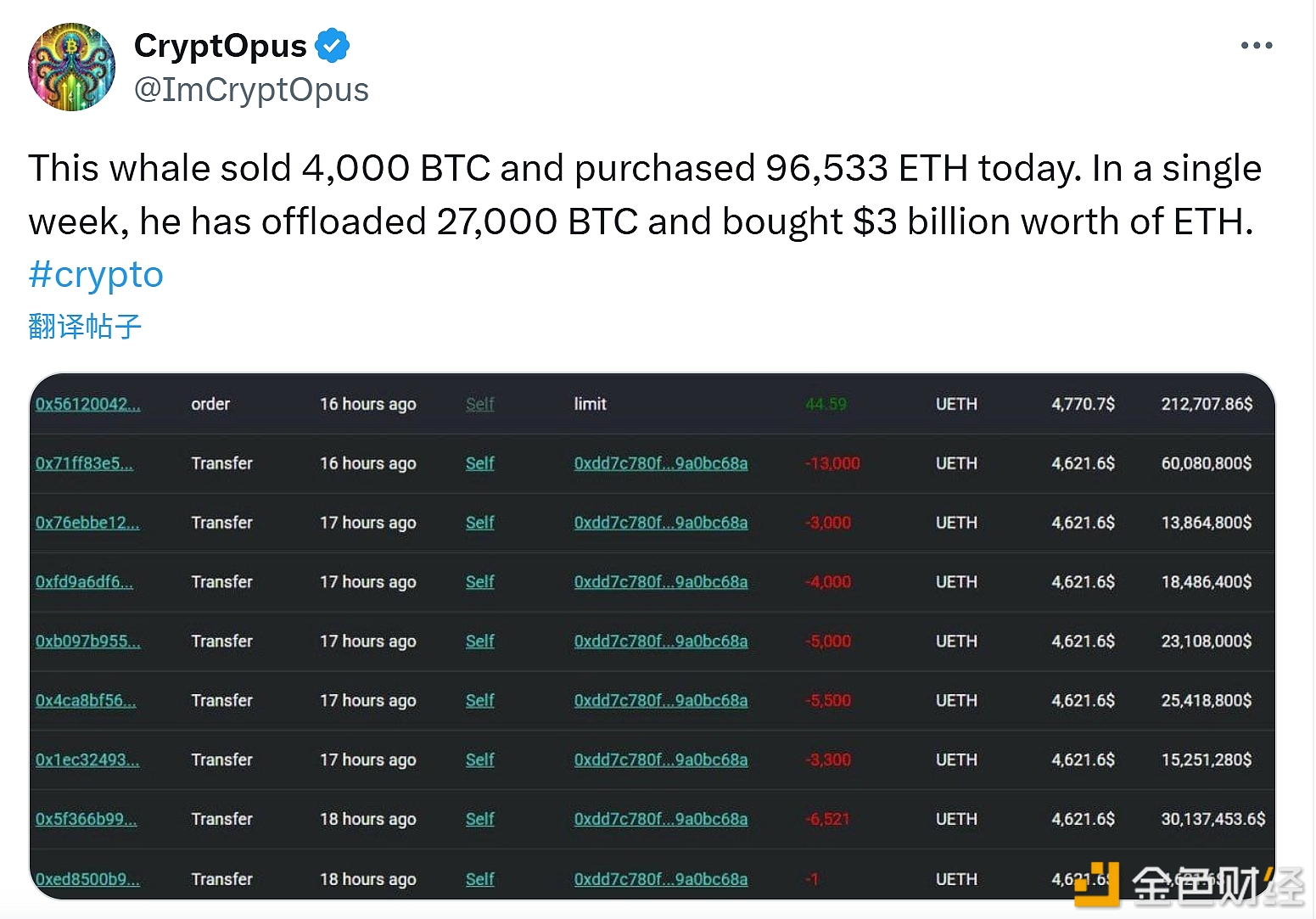Click the blue verified badge
This screenshot has height=919, width=1316.
click(x=333, y=46)
